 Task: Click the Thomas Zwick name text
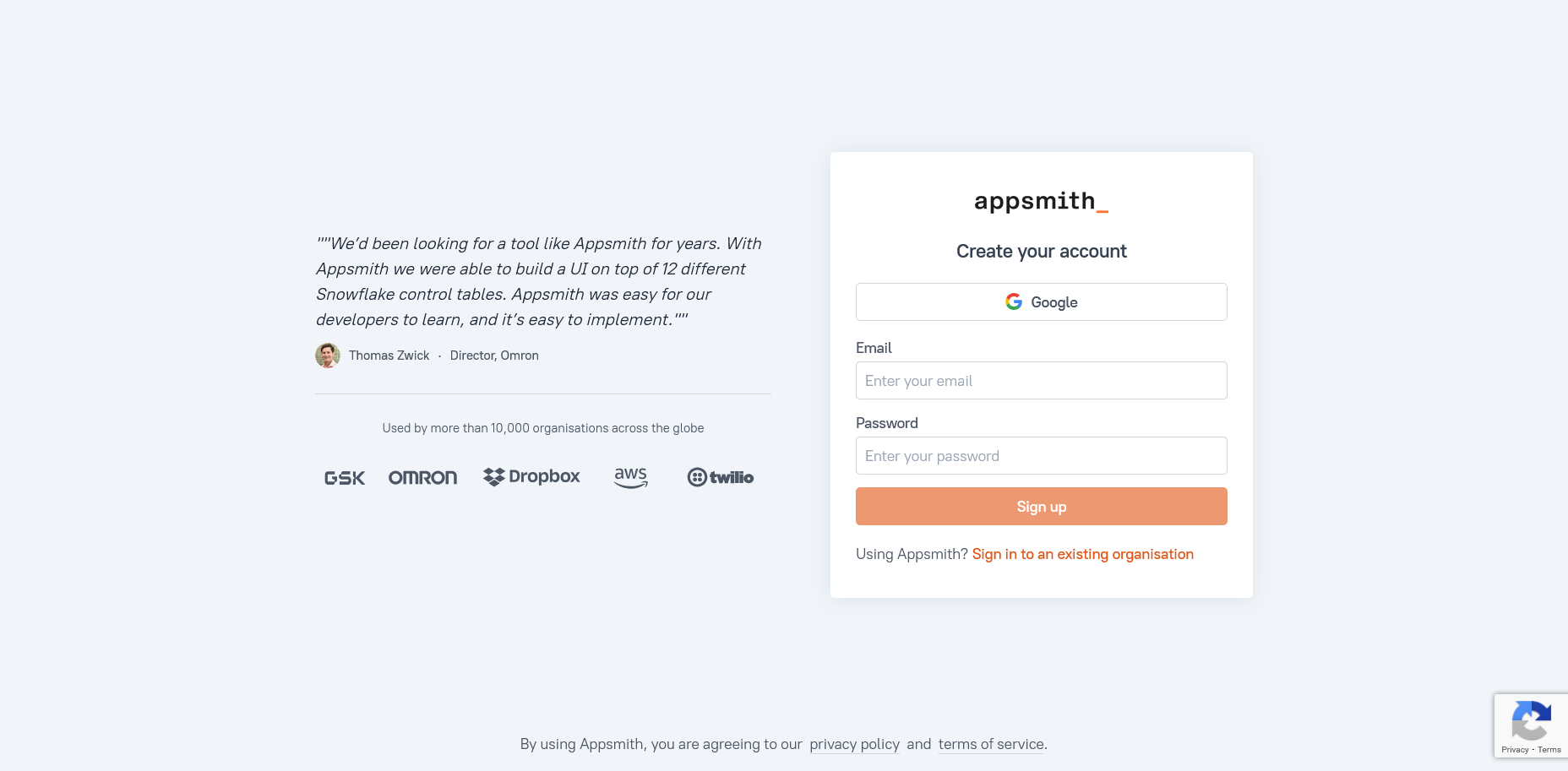point(389,356)
